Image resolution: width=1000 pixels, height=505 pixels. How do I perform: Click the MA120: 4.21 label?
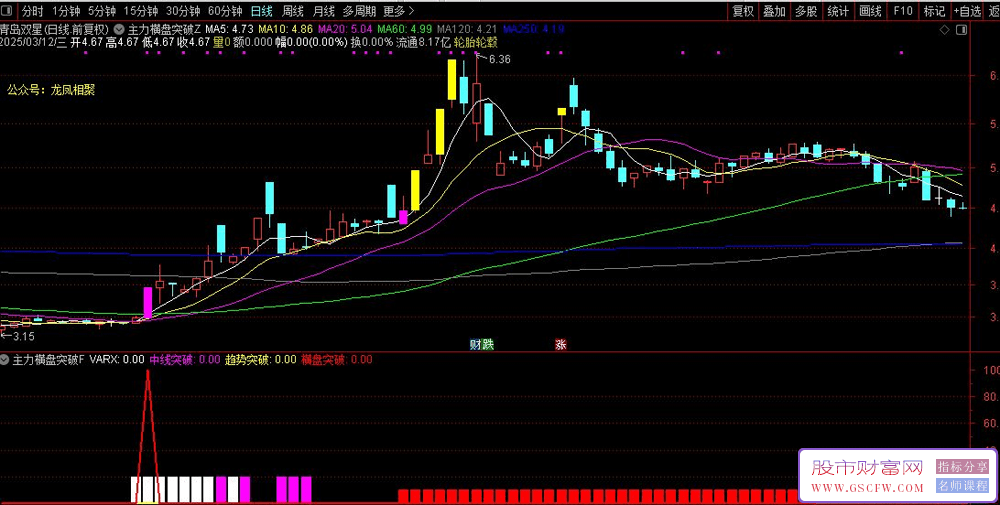467,29
